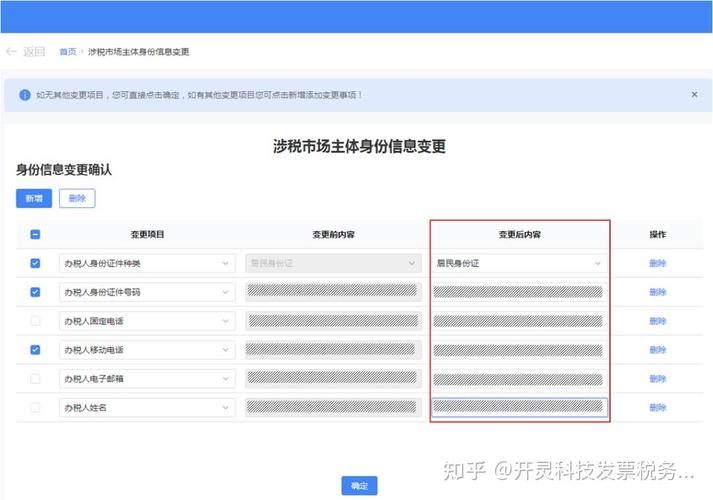The height and width of the screenshot is (500, 713).
Task: Click the 新增 button
Action: click(34, 198)
